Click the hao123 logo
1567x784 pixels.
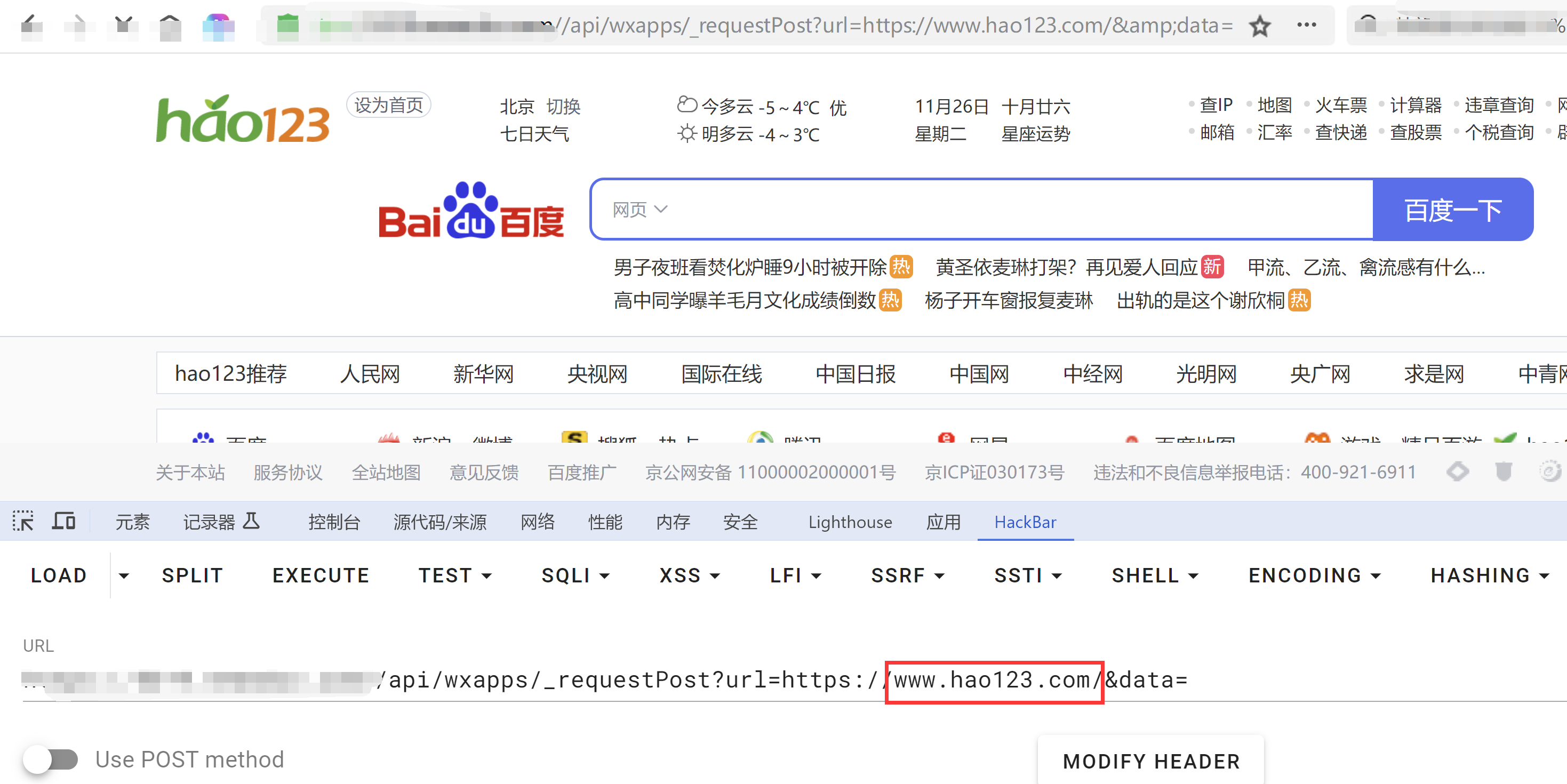(243, 119)
